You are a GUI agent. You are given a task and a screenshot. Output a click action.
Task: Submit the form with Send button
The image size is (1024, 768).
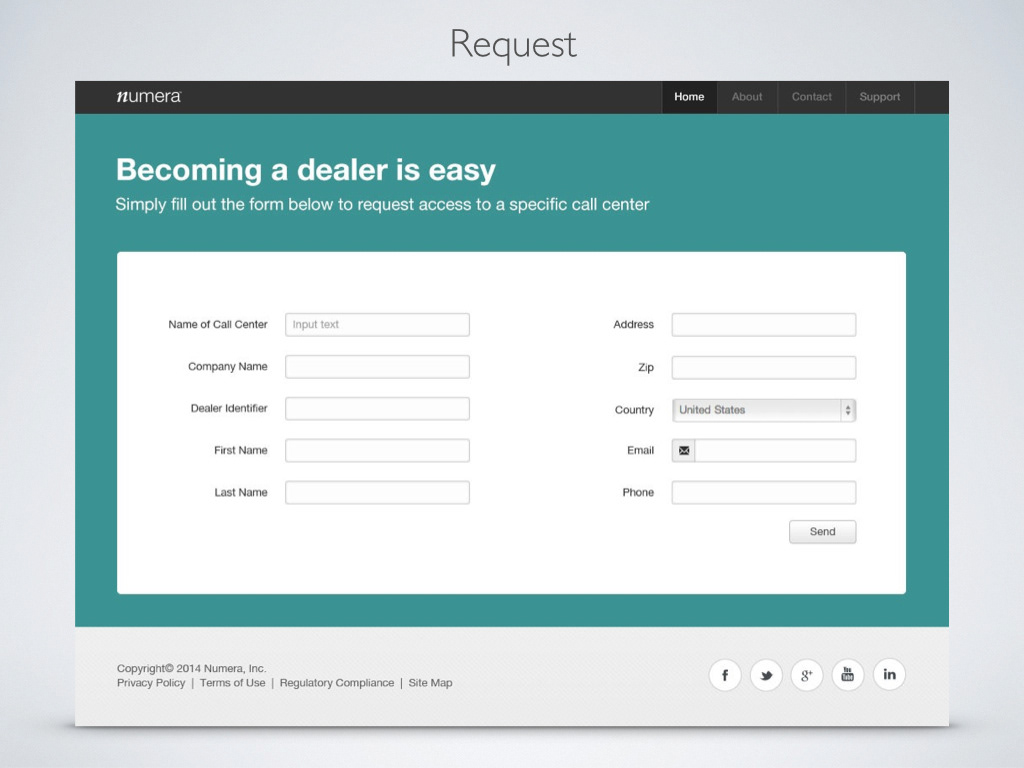tap(822, 532)
